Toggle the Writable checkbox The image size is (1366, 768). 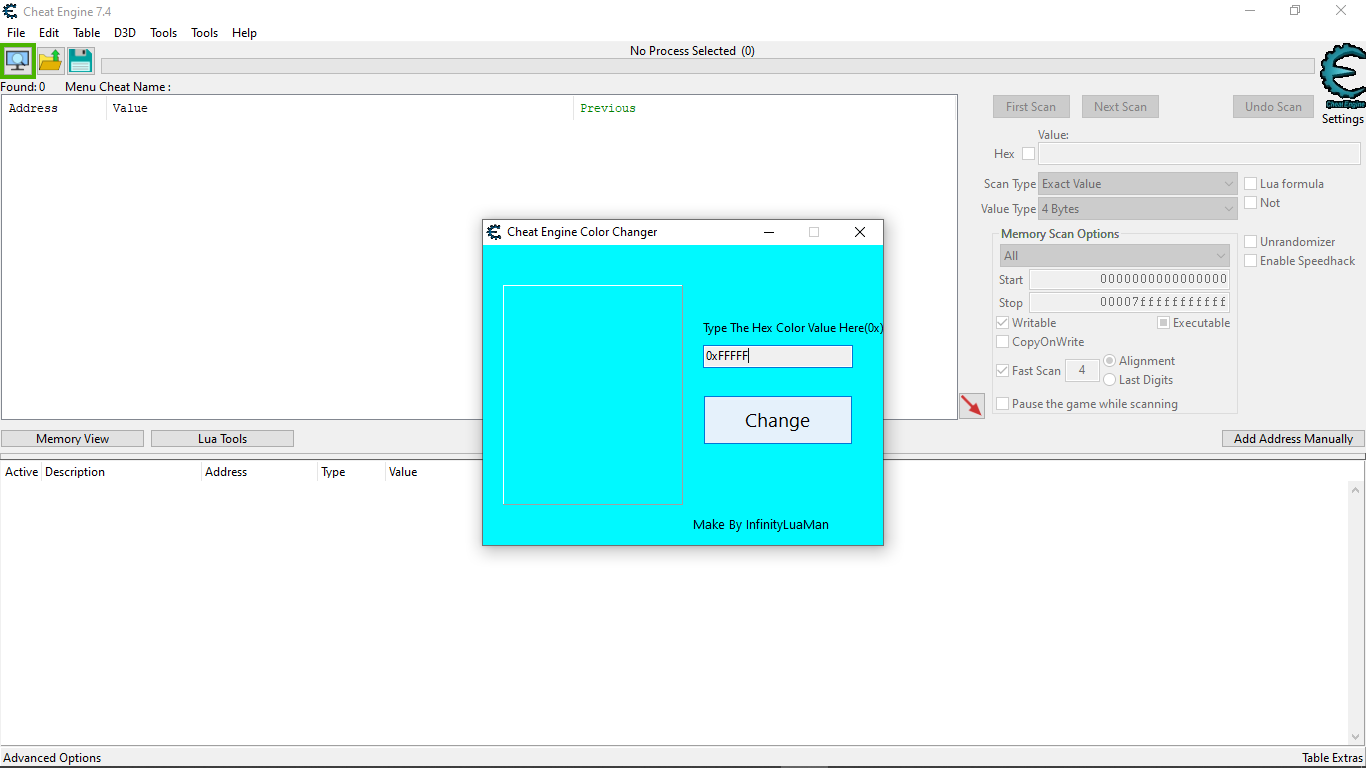pyautogui.click(x=1003, y=322)
